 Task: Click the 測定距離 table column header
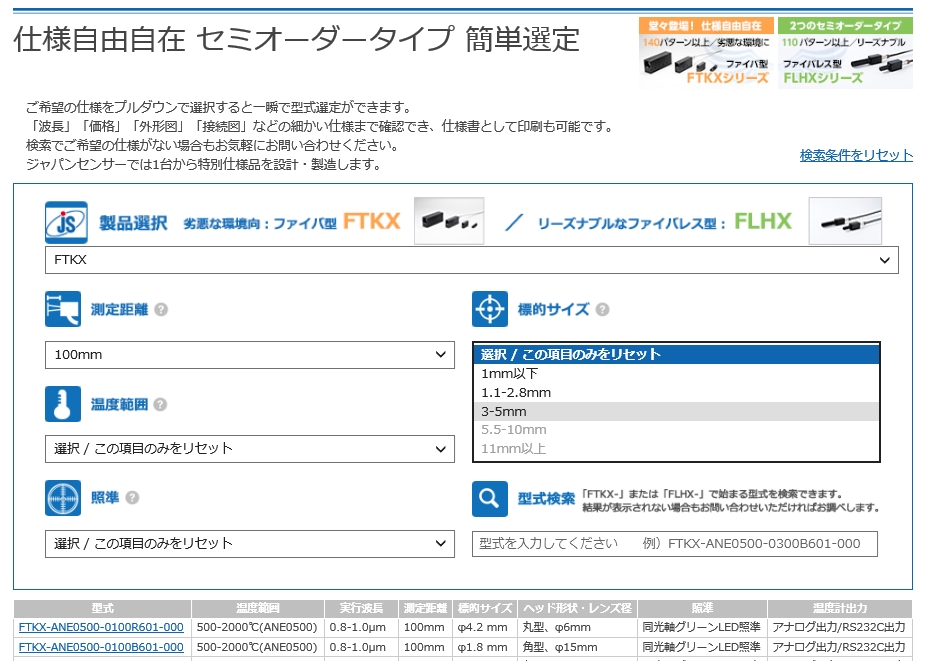click(425, 608)
